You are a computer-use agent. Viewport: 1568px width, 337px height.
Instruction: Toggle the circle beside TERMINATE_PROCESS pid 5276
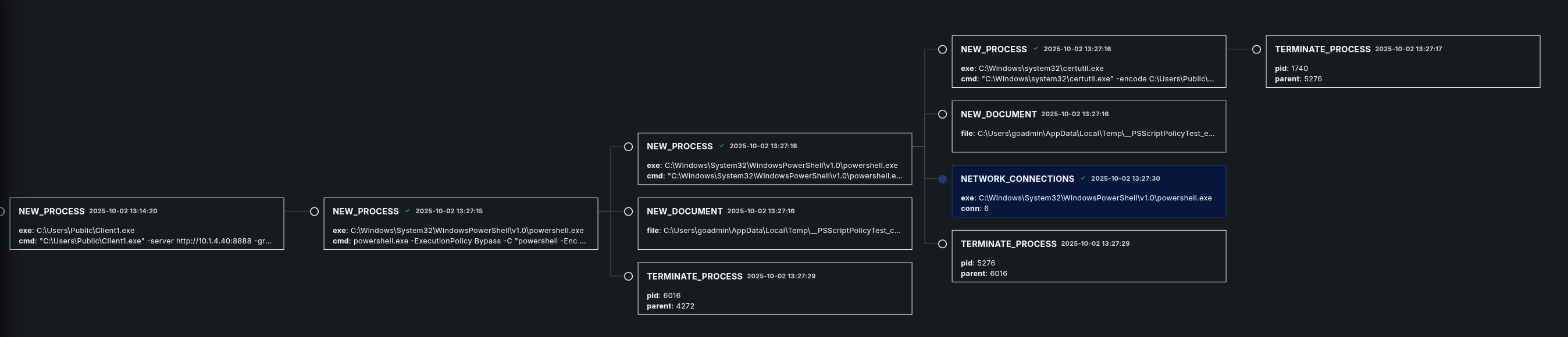pyautogui.click(x=942, y=244)
